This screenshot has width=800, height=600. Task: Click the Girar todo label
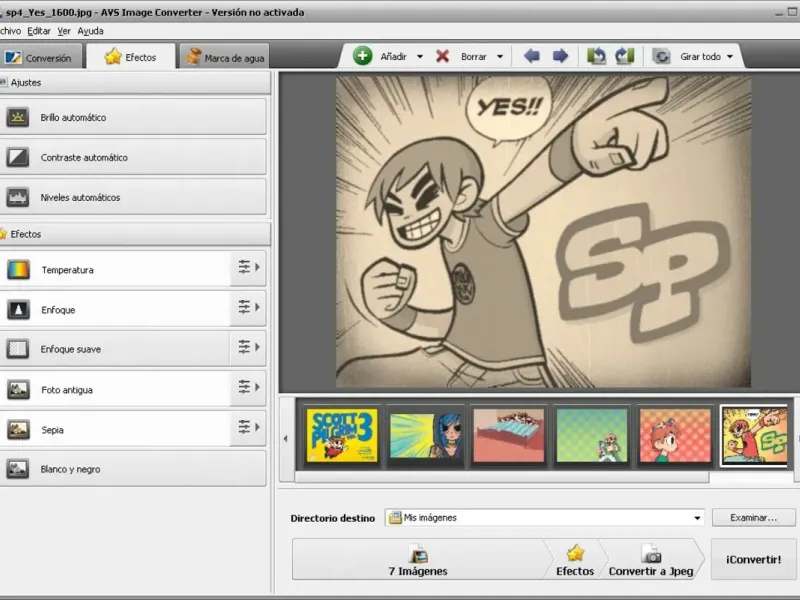700,57
